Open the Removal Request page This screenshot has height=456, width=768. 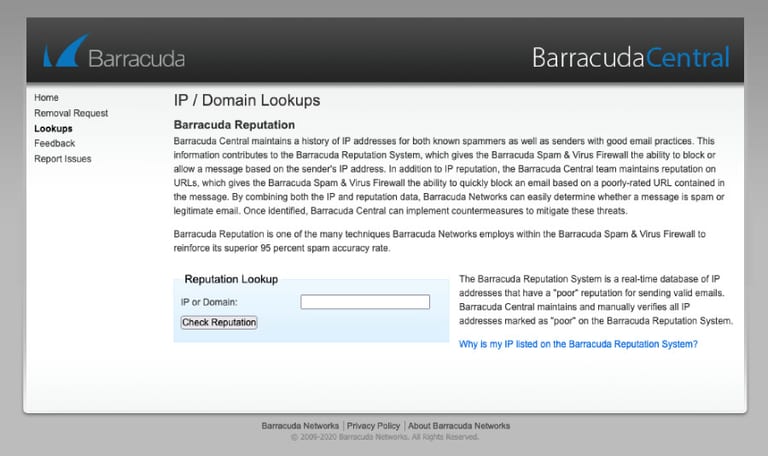pyautogui.click(x=71, y=113)
